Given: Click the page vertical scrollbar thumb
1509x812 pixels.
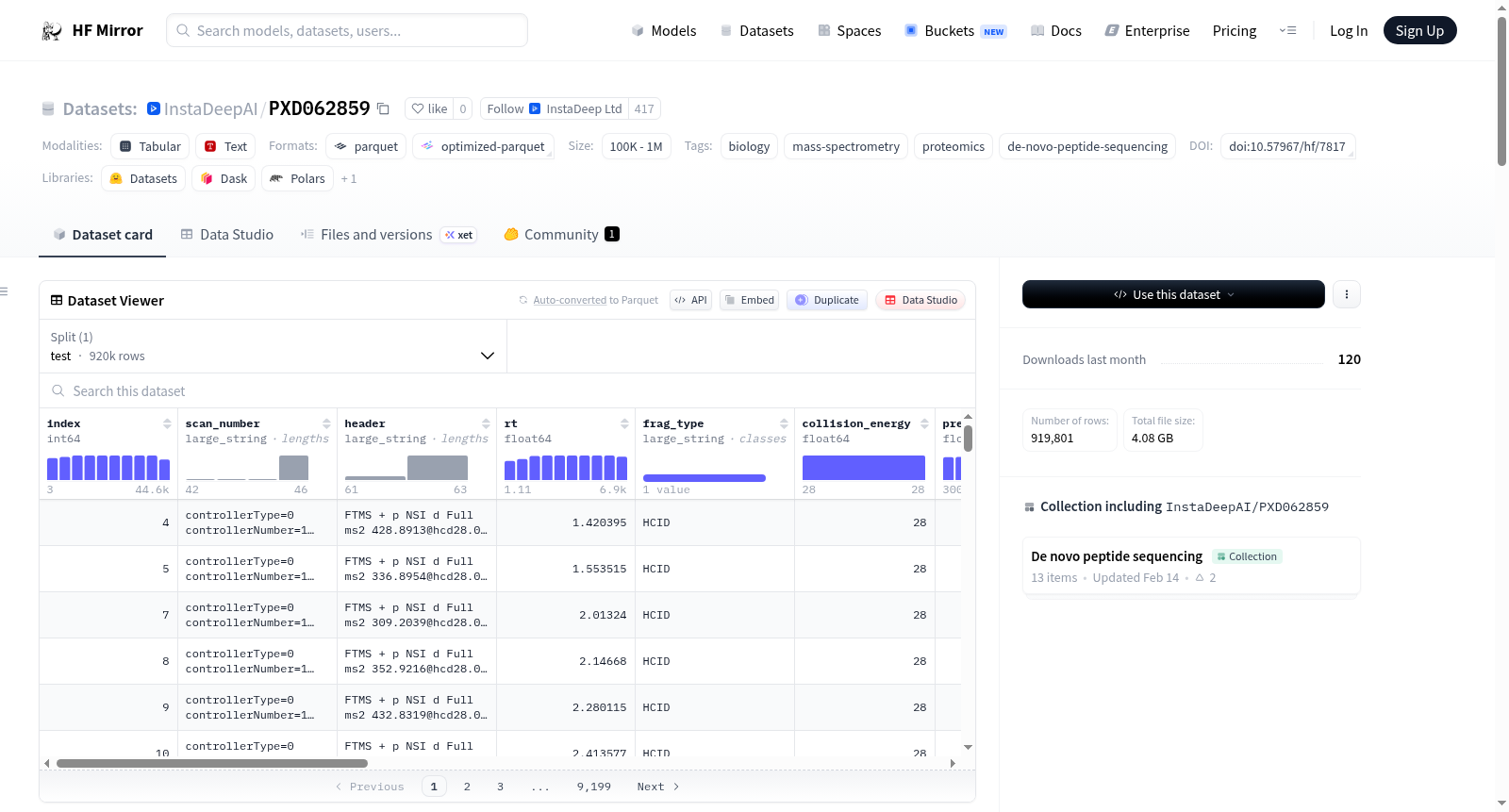Looking at the screenshot, I should click(1501, 91).
